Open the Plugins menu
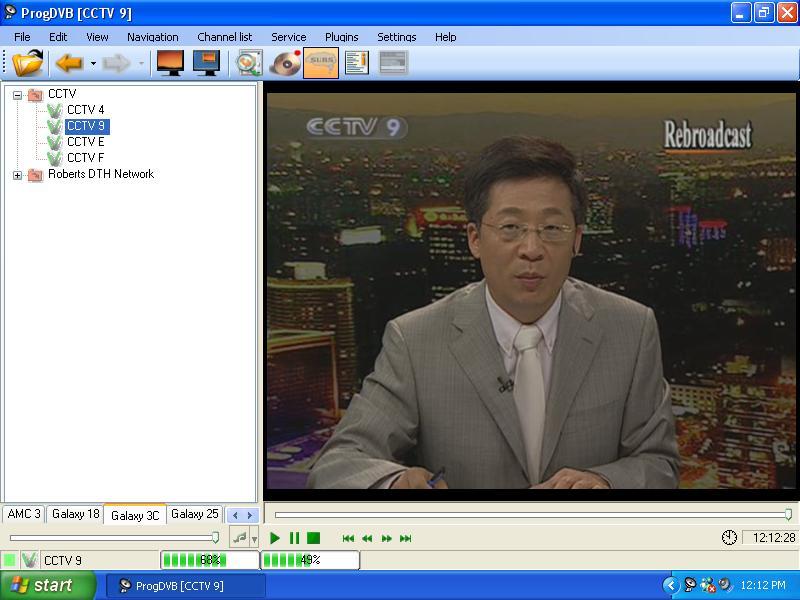Screen dimensions: 800x600 coord(341,37)
